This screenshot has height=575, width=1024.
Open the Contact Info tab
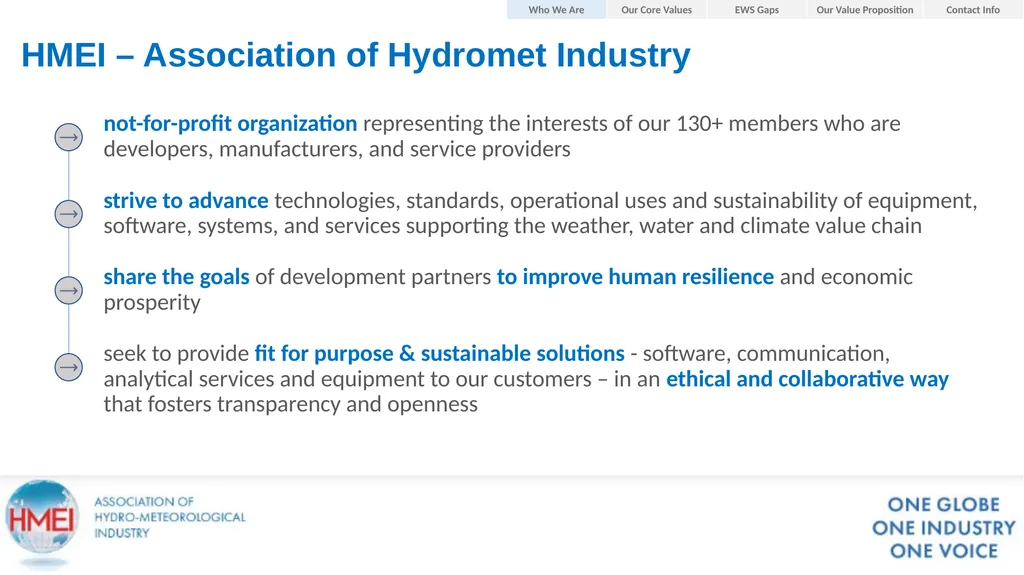coord(972,10)
